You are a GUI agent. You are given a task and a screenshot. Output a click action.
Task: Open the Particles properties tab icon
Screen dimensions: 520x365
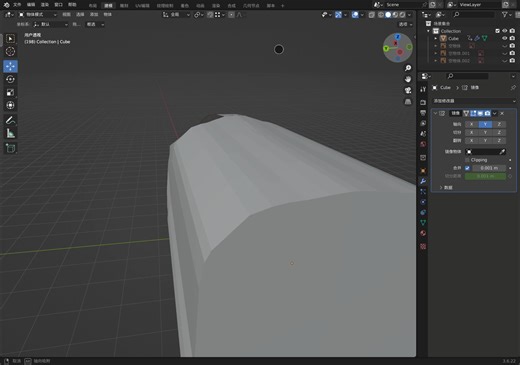point(423,192)
